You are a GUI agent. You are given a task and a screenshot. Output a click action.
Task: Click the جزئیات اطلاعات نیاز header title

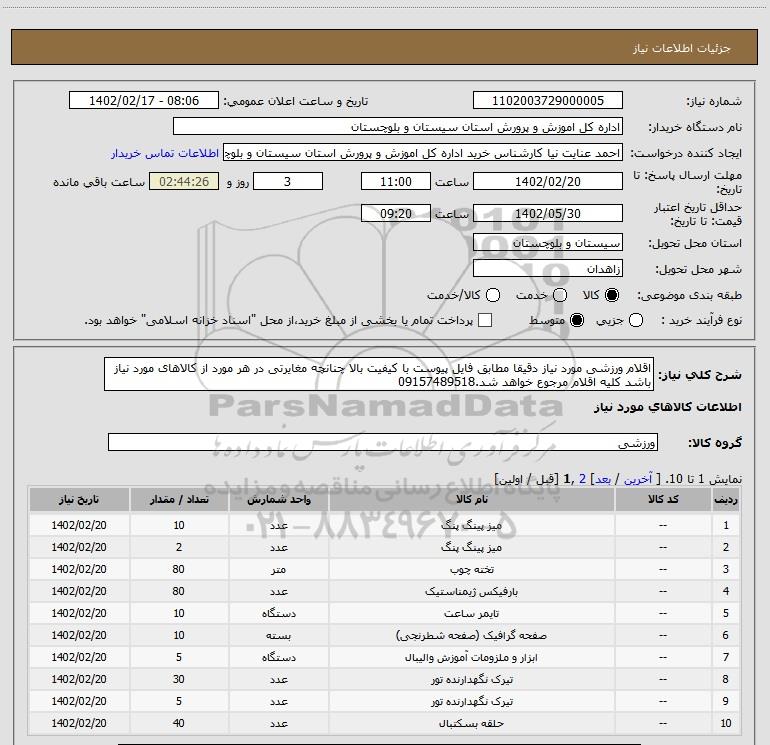(x=681, y=48)
